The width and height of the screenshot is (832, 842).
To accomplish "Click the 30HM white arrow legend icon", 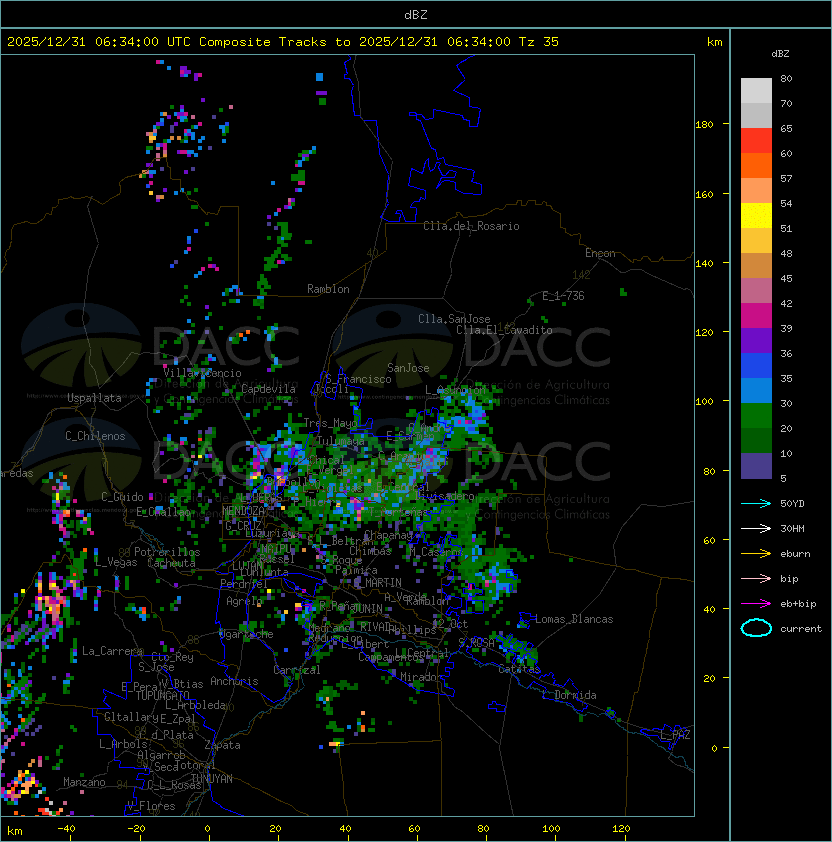I will [756, 528].
